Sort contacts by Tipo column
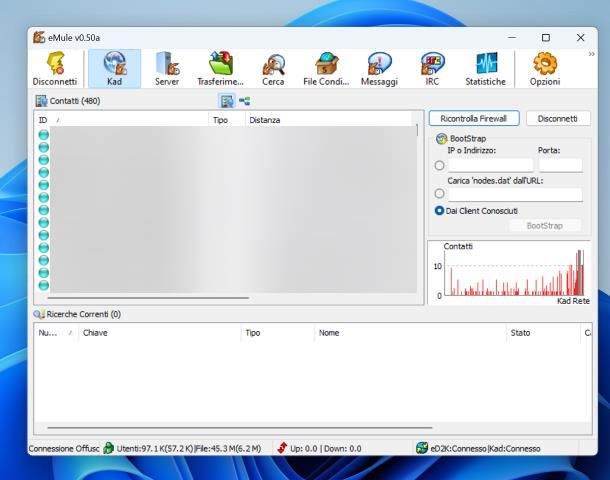The width and height of the screenshot is (610, 480). tap(227, 120)
